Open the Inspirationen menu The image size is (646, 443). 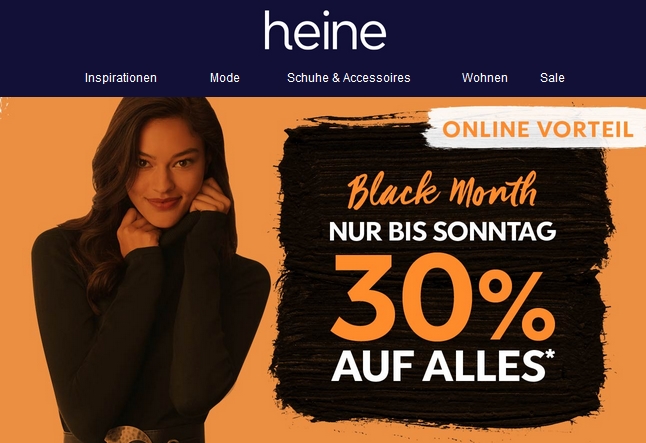[x=121, y=78]
